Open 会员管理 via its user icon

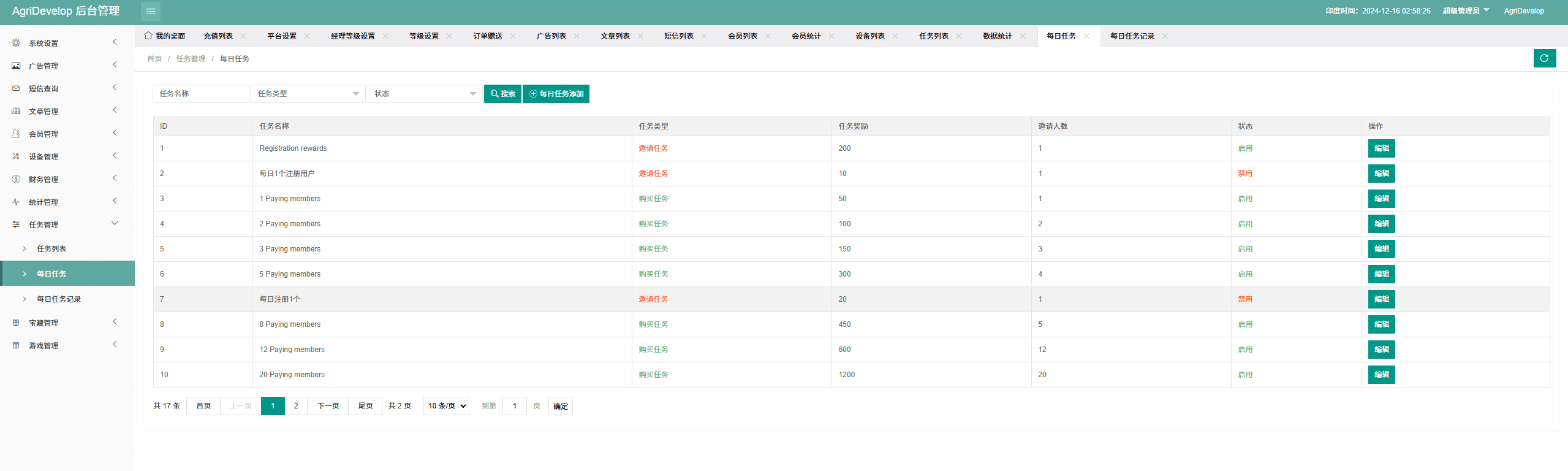click(x=16, y=134)
